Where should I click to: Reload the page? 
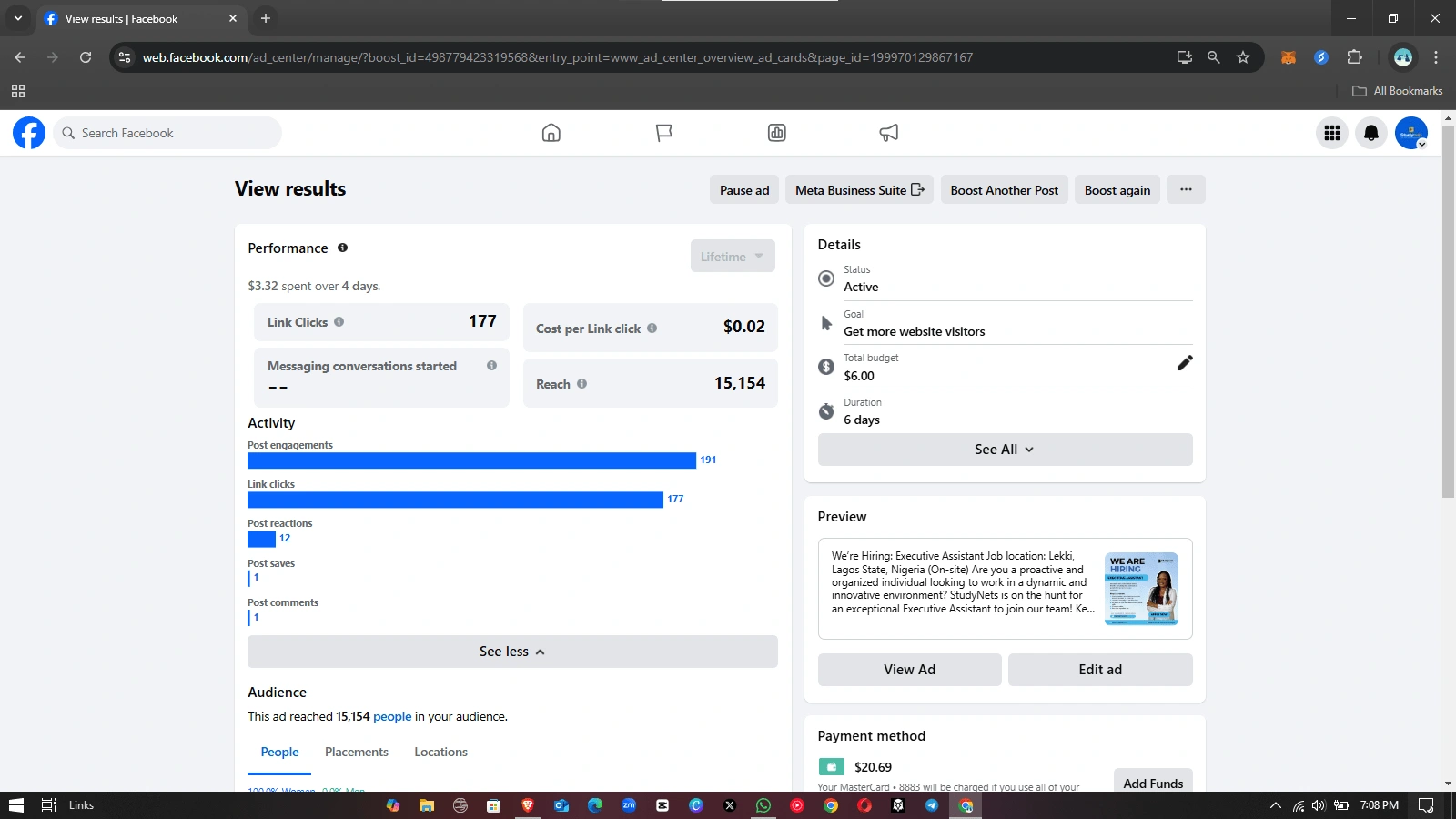click(86, 57)
